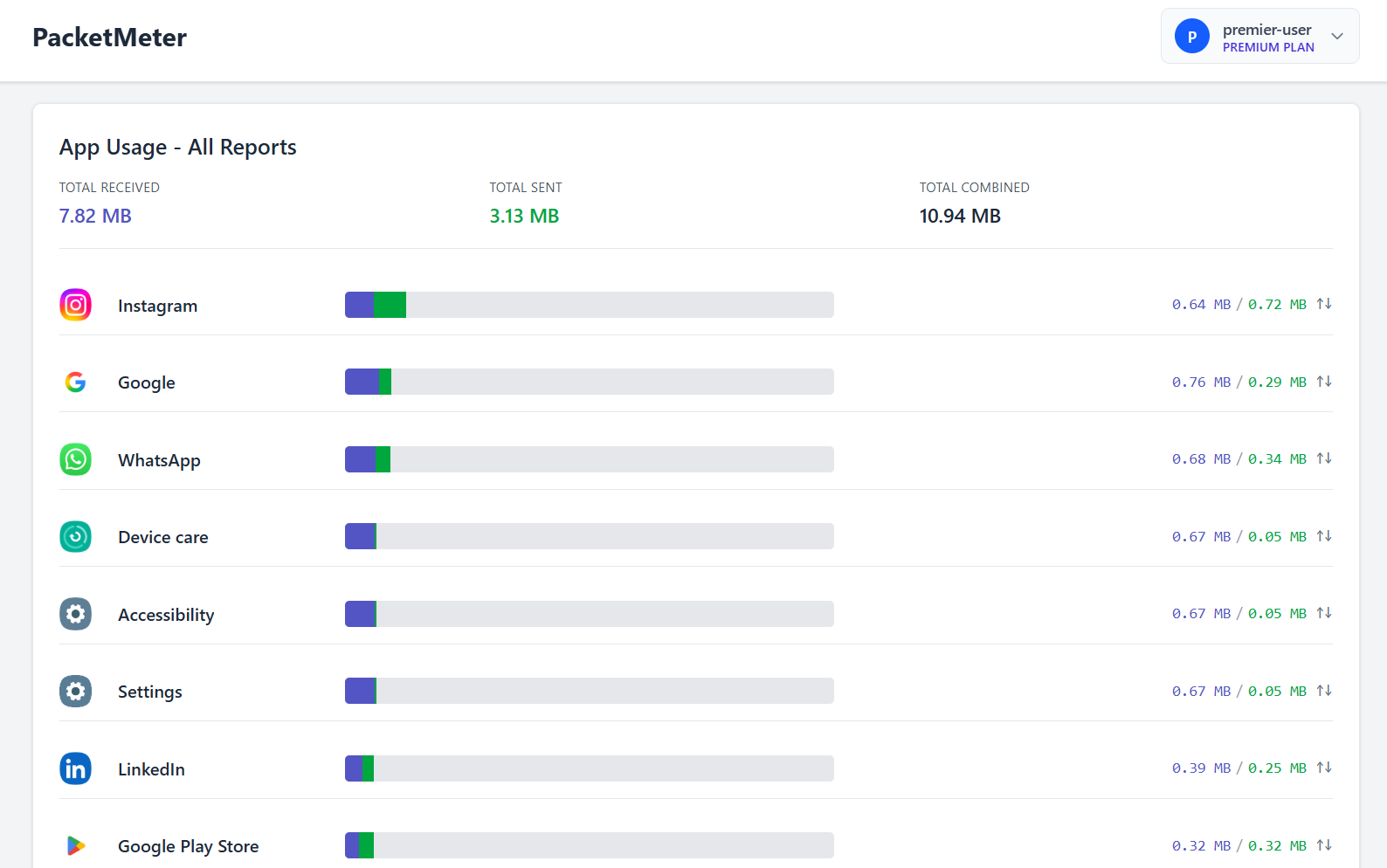
Task: Click the Accessibility gear icon
Action: coord(75,614)
